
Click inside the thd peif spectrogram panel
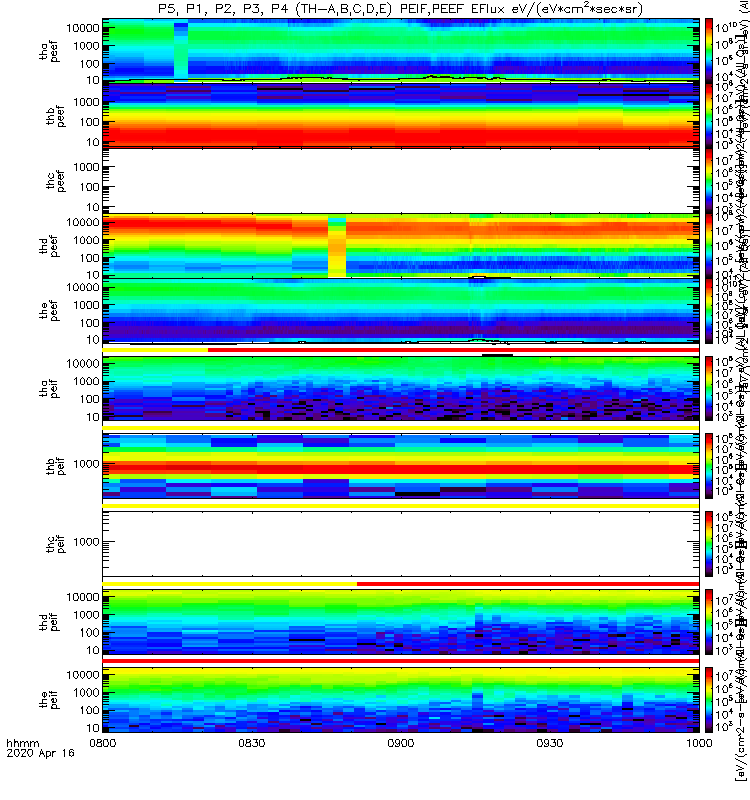401,621
